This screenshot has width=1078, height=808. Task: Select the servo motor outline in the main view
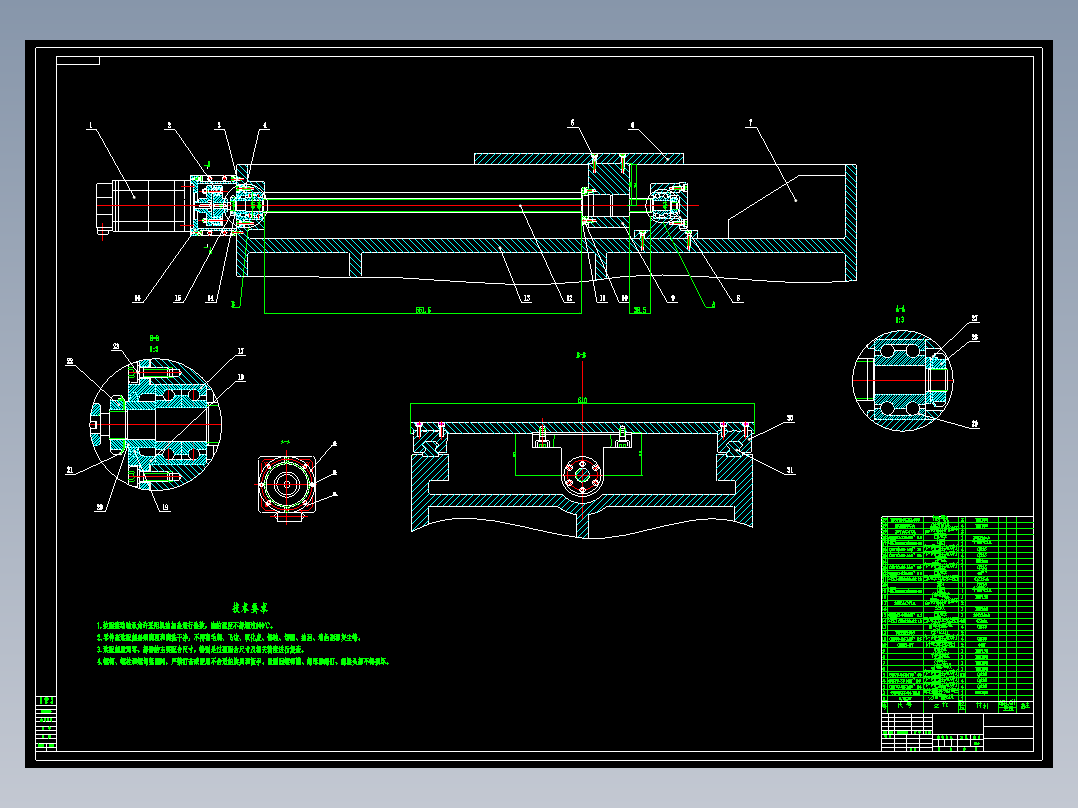pyautogui.click(x=143, y=207)
